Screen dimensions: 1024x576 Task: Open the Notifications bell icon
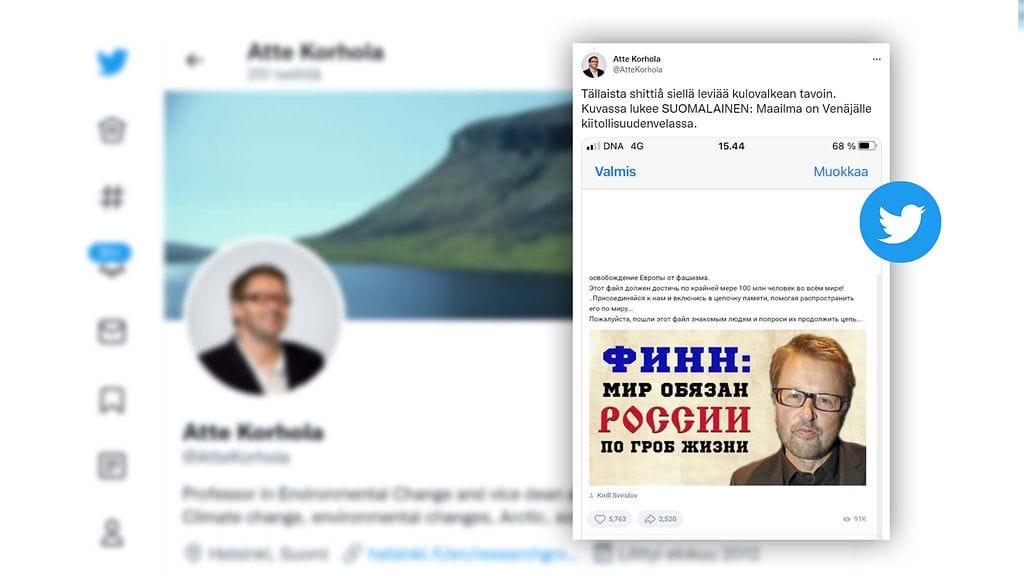pos(110,259)
